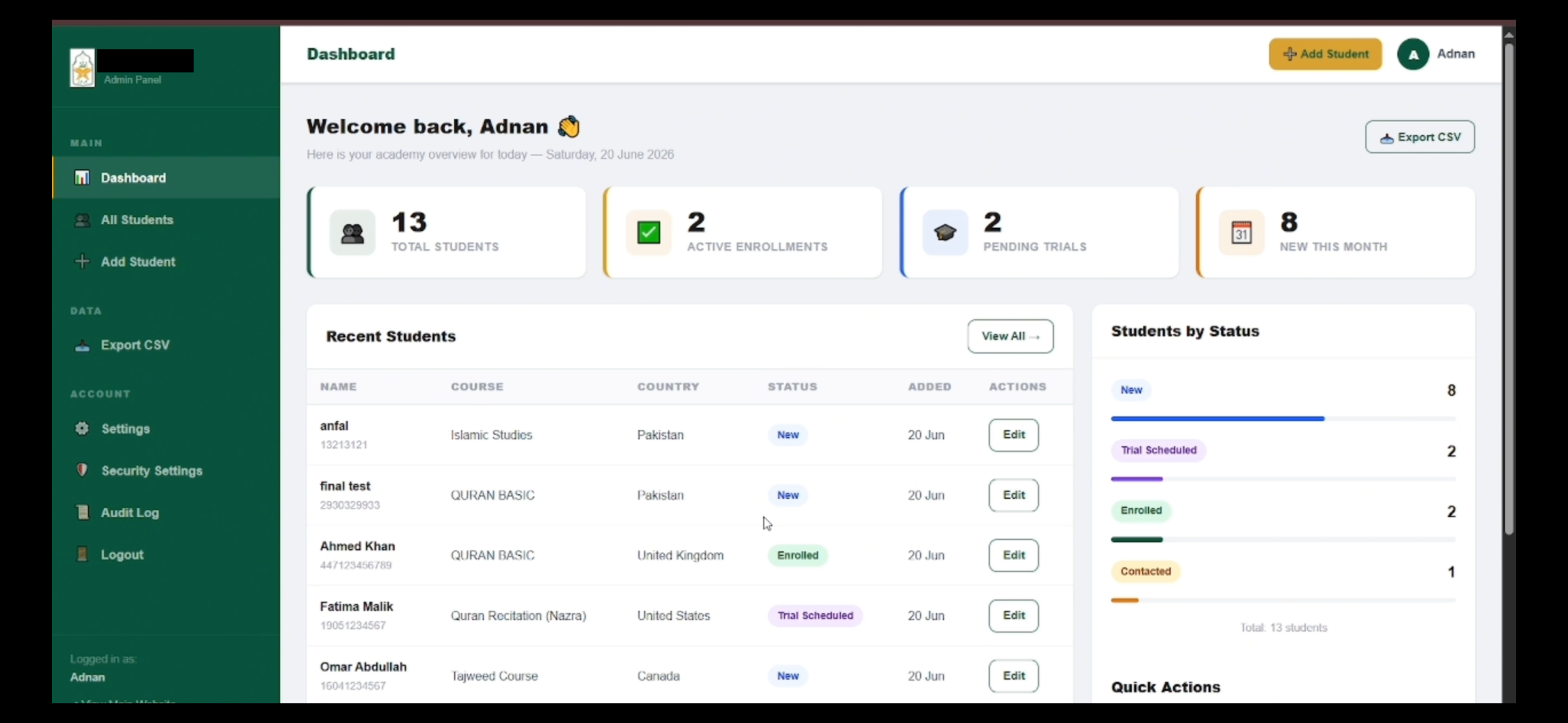1568x723 pixels.
Task: Click the Trial Scheduled badge in the Fatima Malik row
Action: point(815,615)
